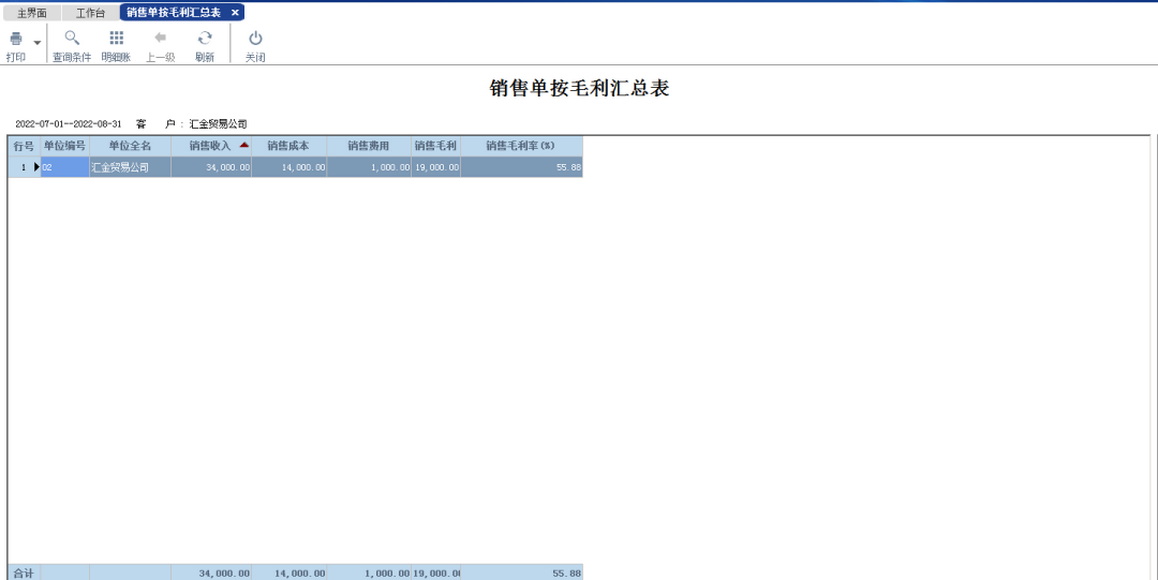Click the customer name 汇金贸易公司 above table
The width and height of the screenshot is (1158, 580).
coord(218,123)
